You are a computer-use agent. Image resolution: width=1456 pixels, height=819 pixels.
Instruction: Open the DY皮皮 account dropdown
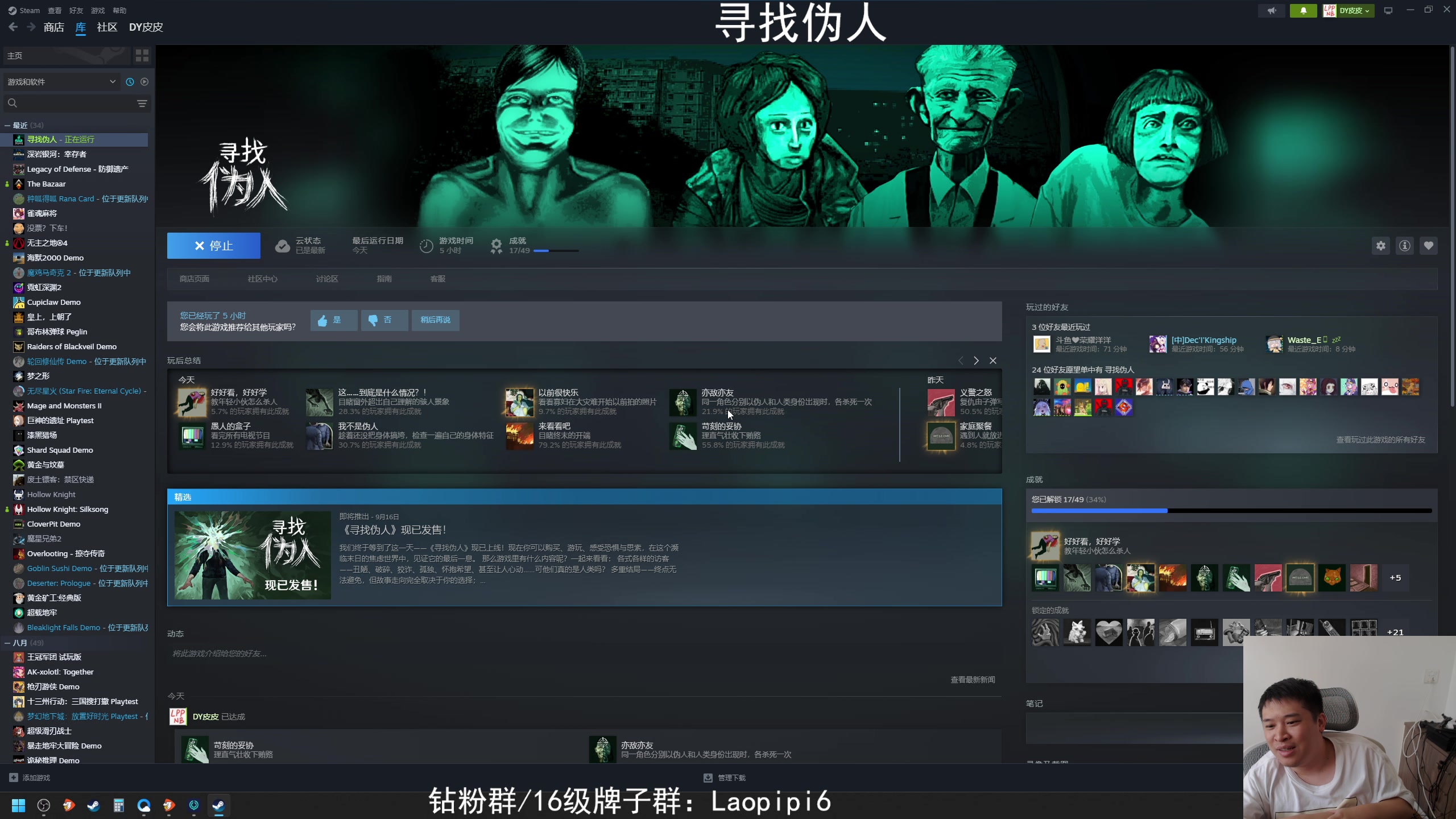(1349, 10)
